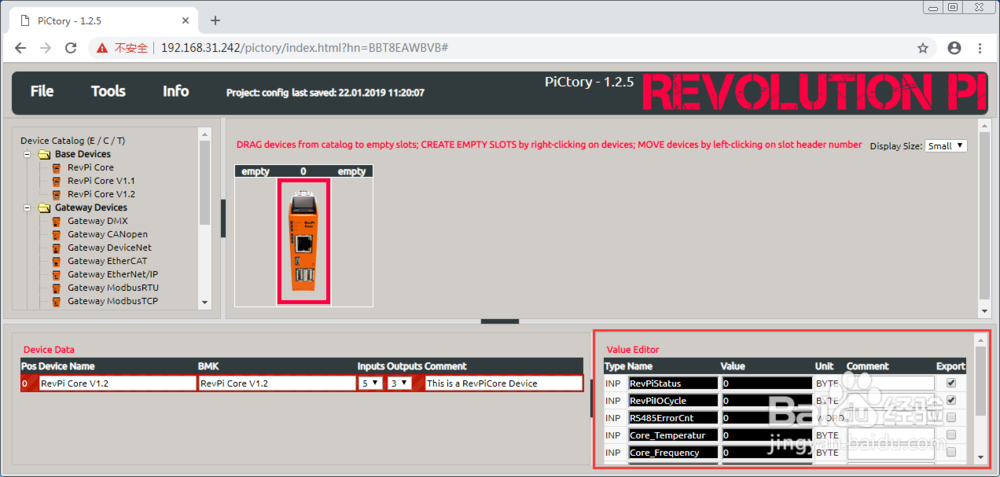Open the File menu
This screenshot has height=477, width=1000.
(42, 91)
